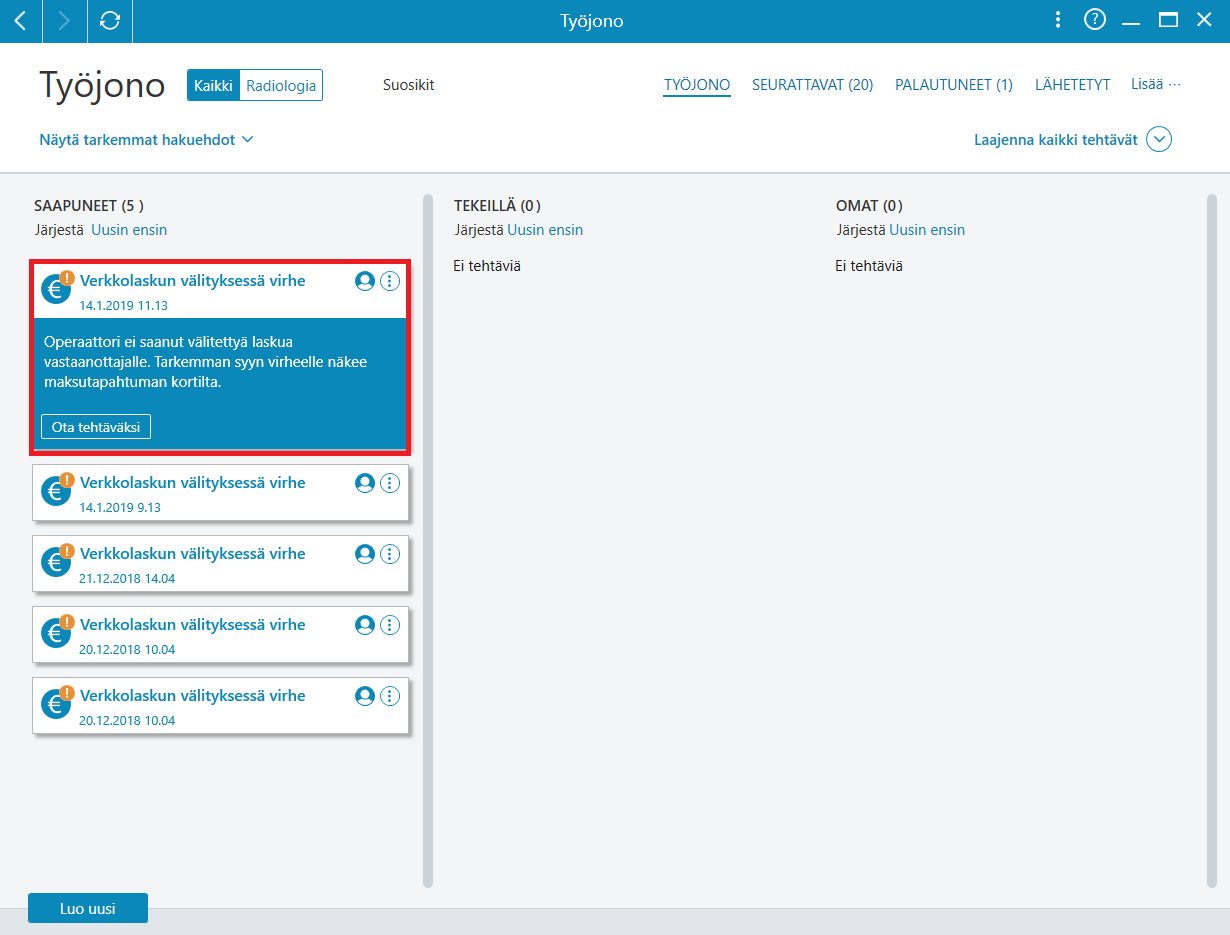Screen dimensions: 1230x935
Task: Open the PALAUTUNEET (1) tab
Action: [x=954, y=86]
